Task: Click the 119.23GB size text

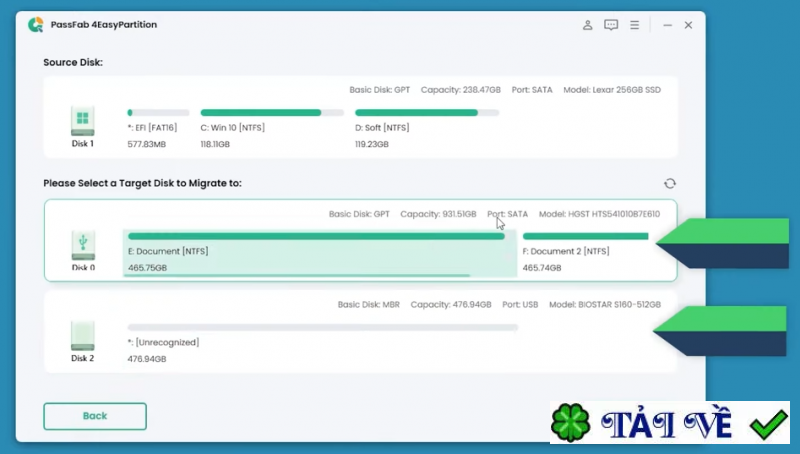Action: (x=371, y=144)
